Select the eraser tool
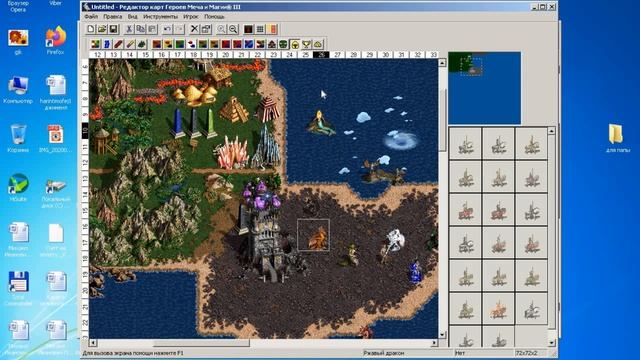640x360 pixels. click(x=130, y=44)
